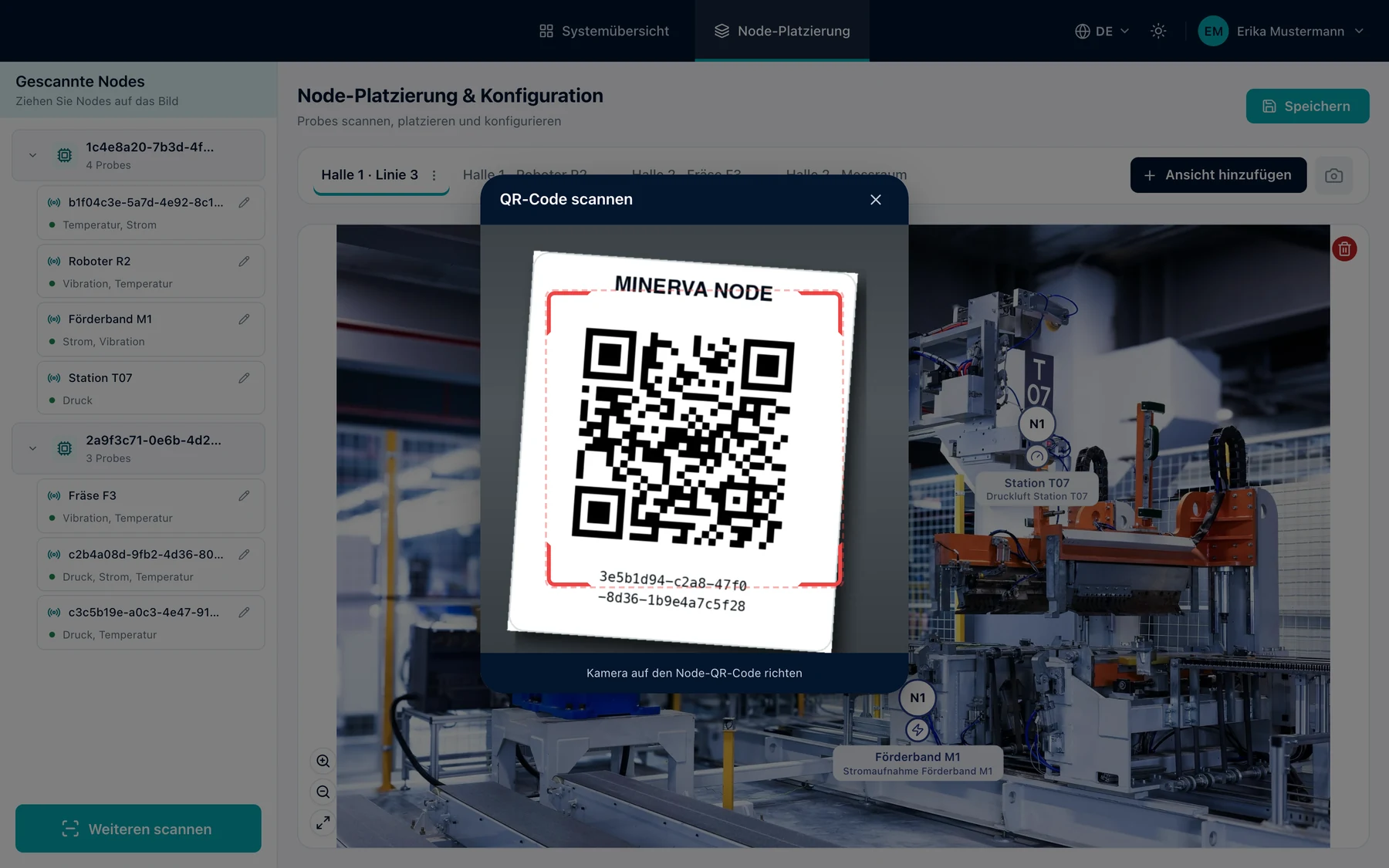Select the Fräse F3 probe row
The image size is (1389, 868).
150,506
